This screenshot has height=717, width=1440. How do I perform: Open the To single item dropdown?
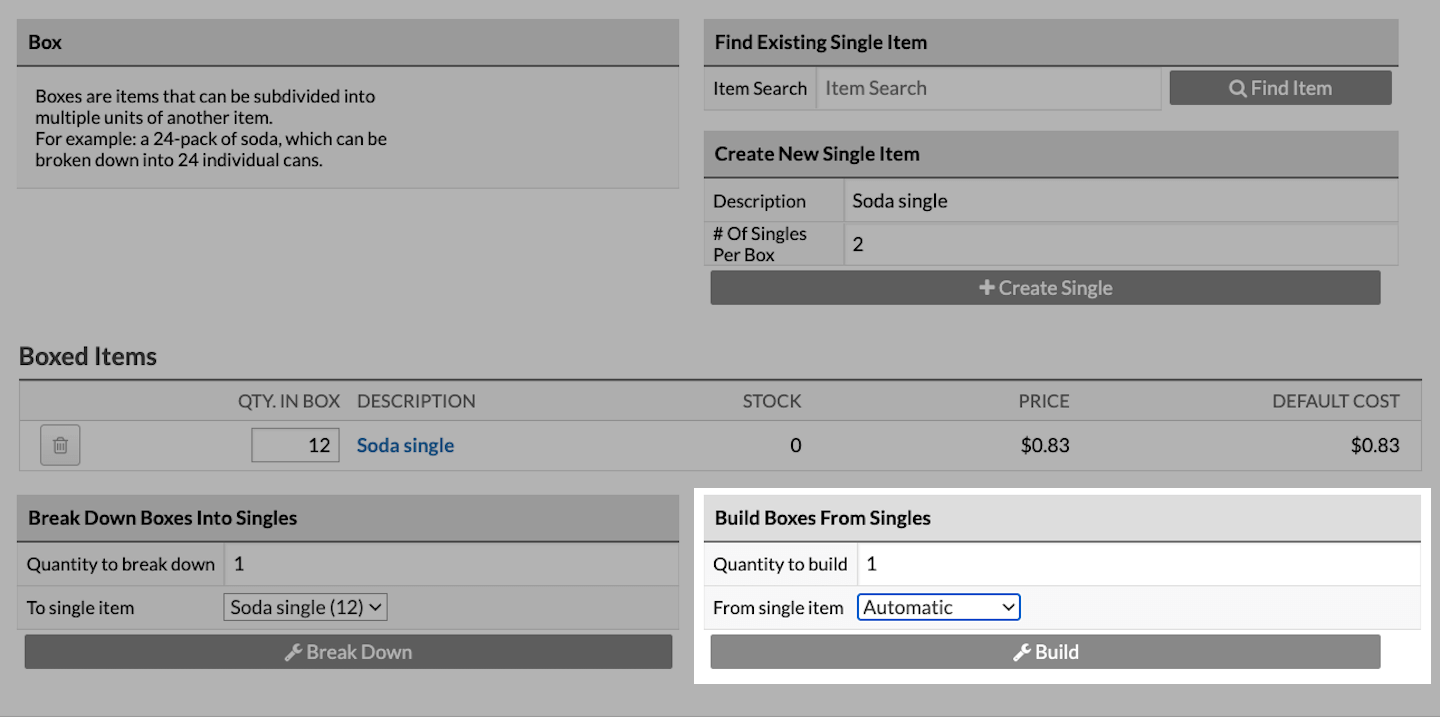(x=305, y=607)
